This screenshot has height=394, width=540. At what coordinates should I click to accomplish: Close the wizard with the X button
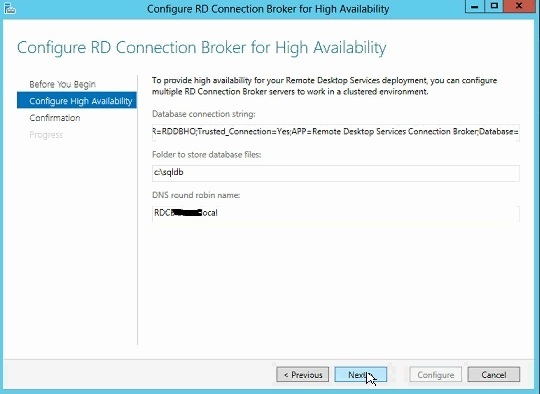pos(519,6)
